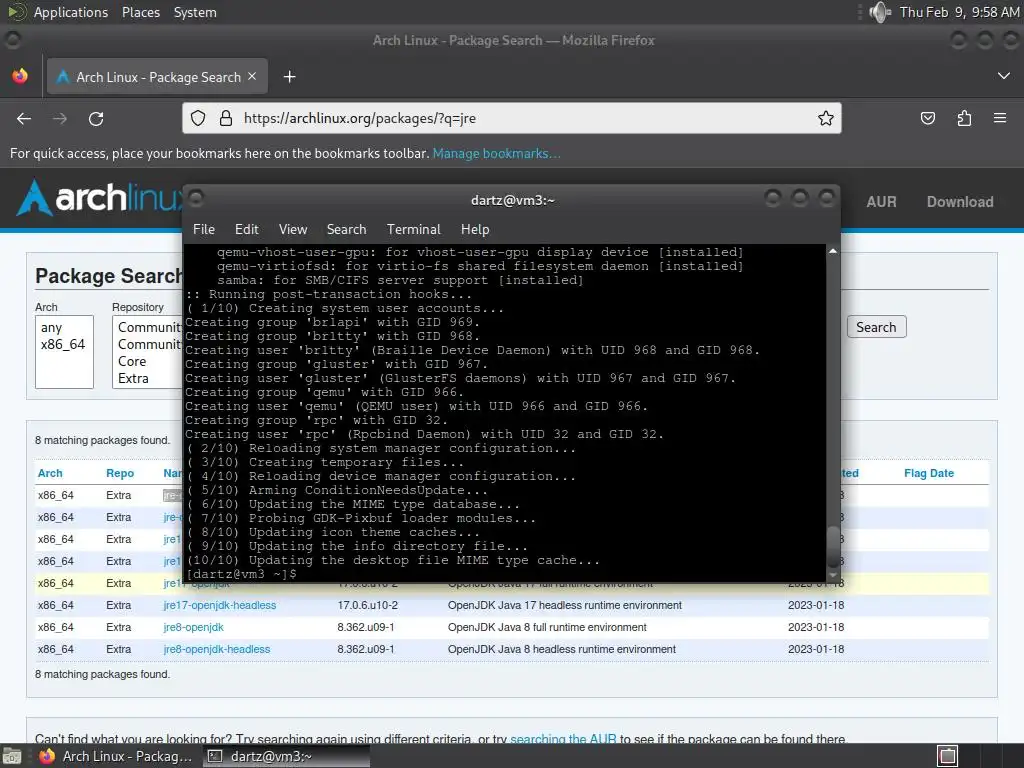Open the tracking protection shield icon
Screen dimensions: 1024x768
coord(198,118)
